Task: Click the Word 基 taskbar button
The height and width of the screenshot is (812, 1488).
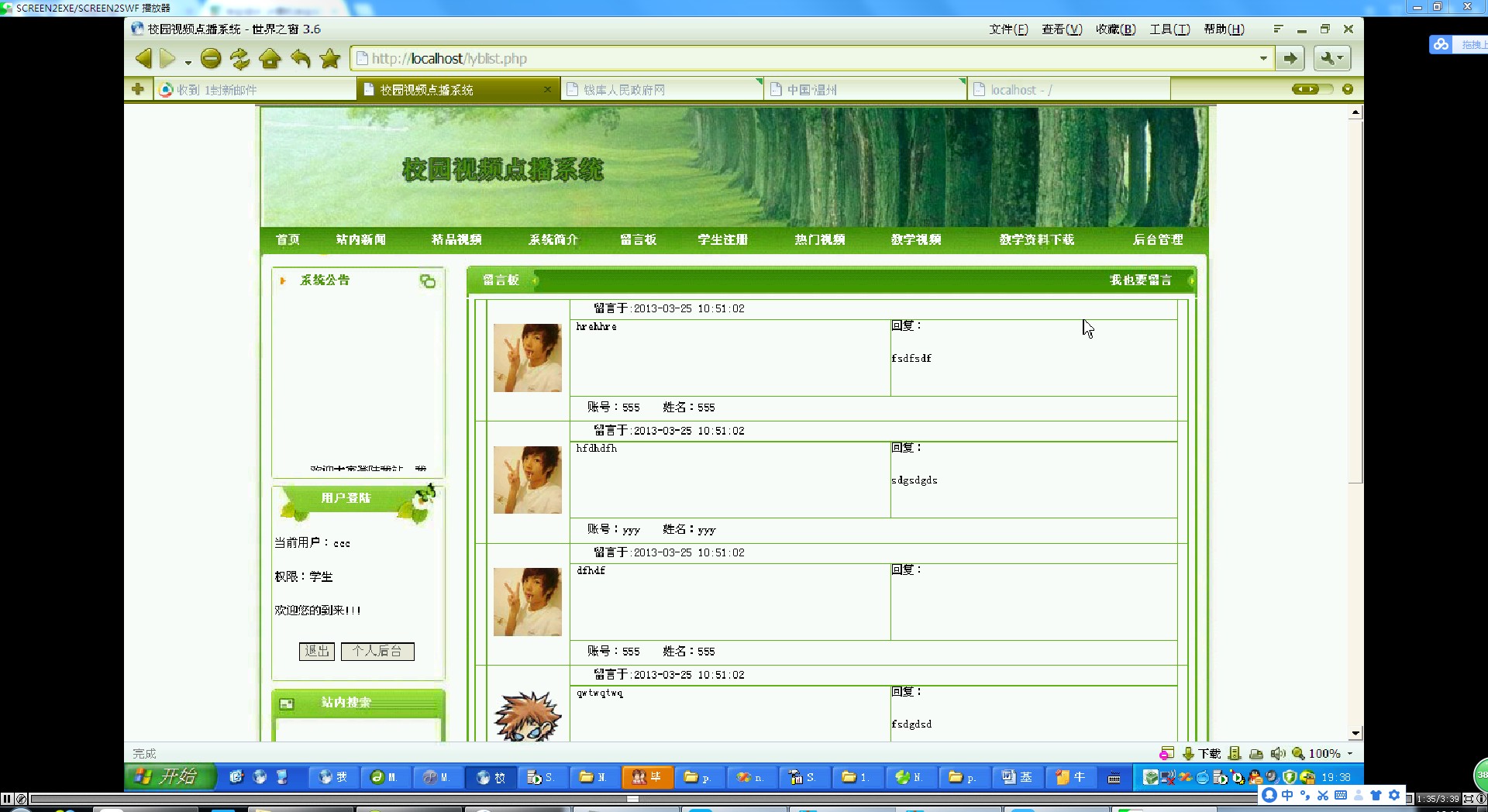Action: tap(1016, 776)
